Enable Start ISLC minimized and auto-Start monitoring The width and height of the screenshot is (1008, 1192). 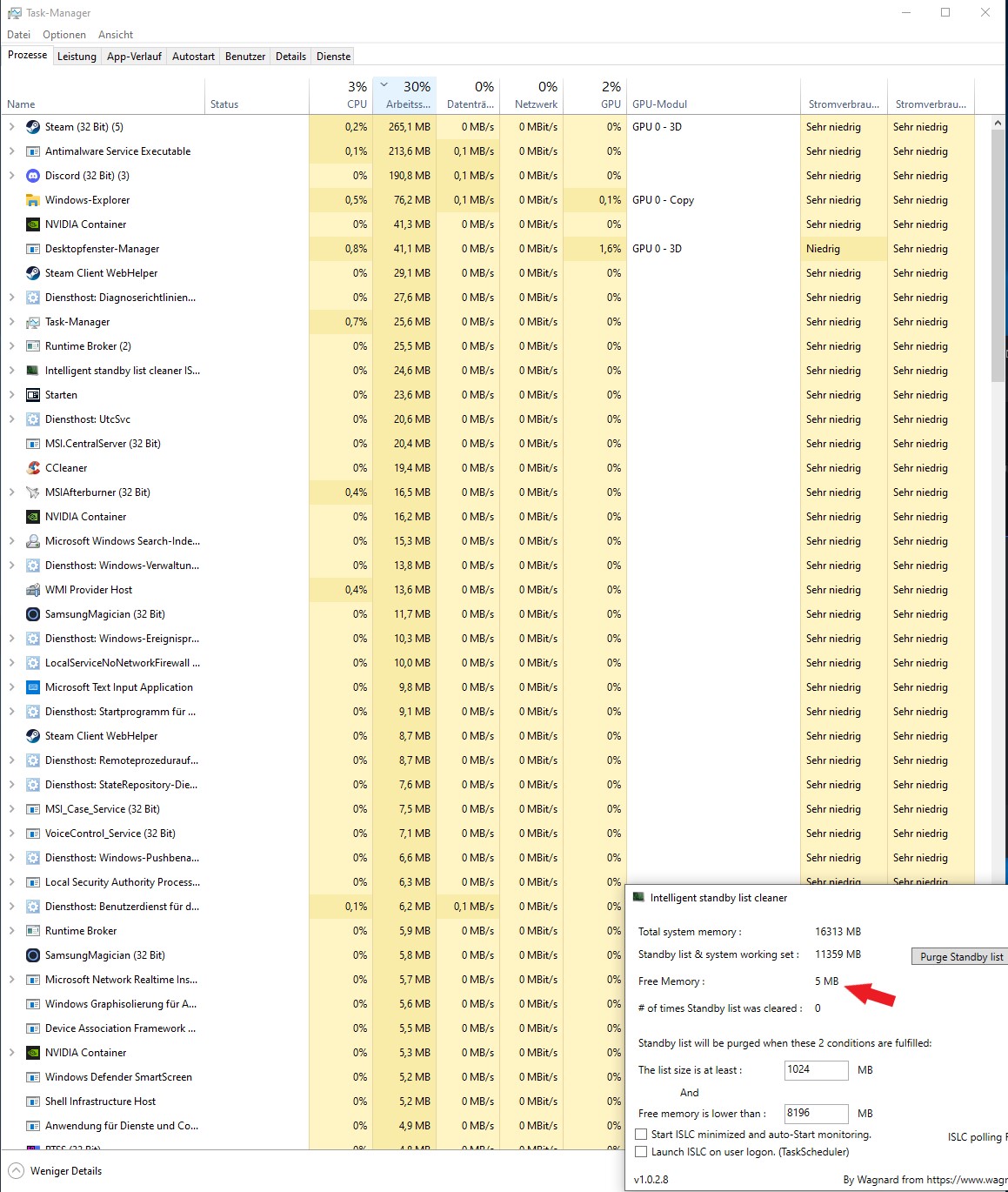point(641,1135)
